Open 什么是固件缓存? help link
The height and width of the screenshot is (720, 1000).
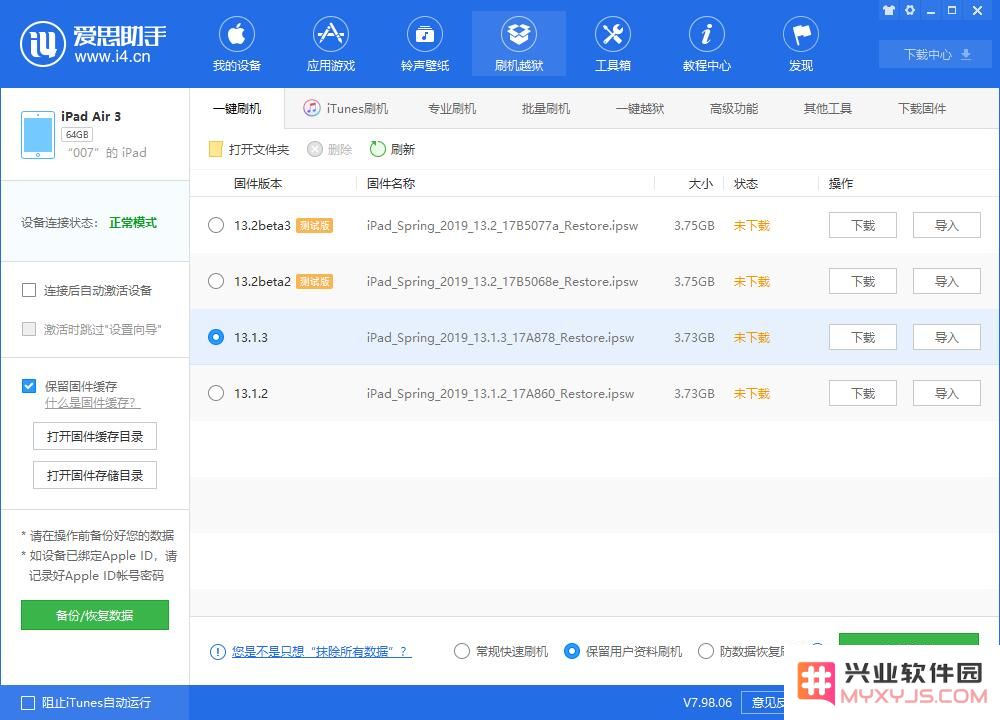pos(92,403)
